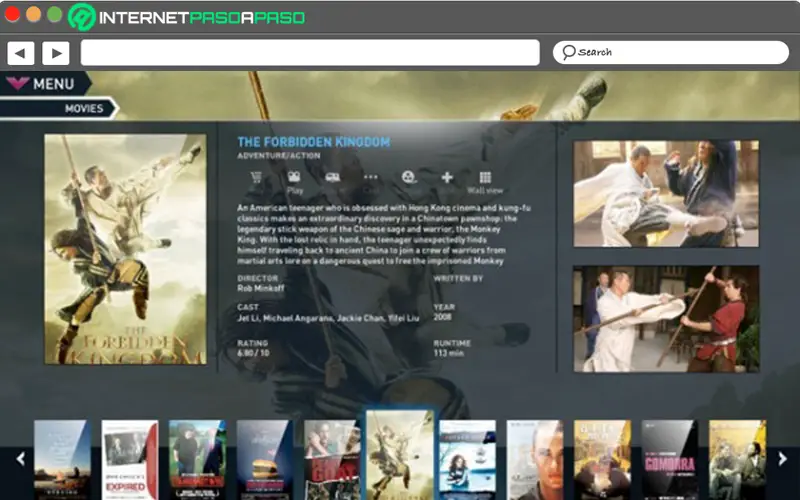Viewport: 800px width, 500px height.
Task: Click the macOS green maximize button
Action: [x=55, y=15]
